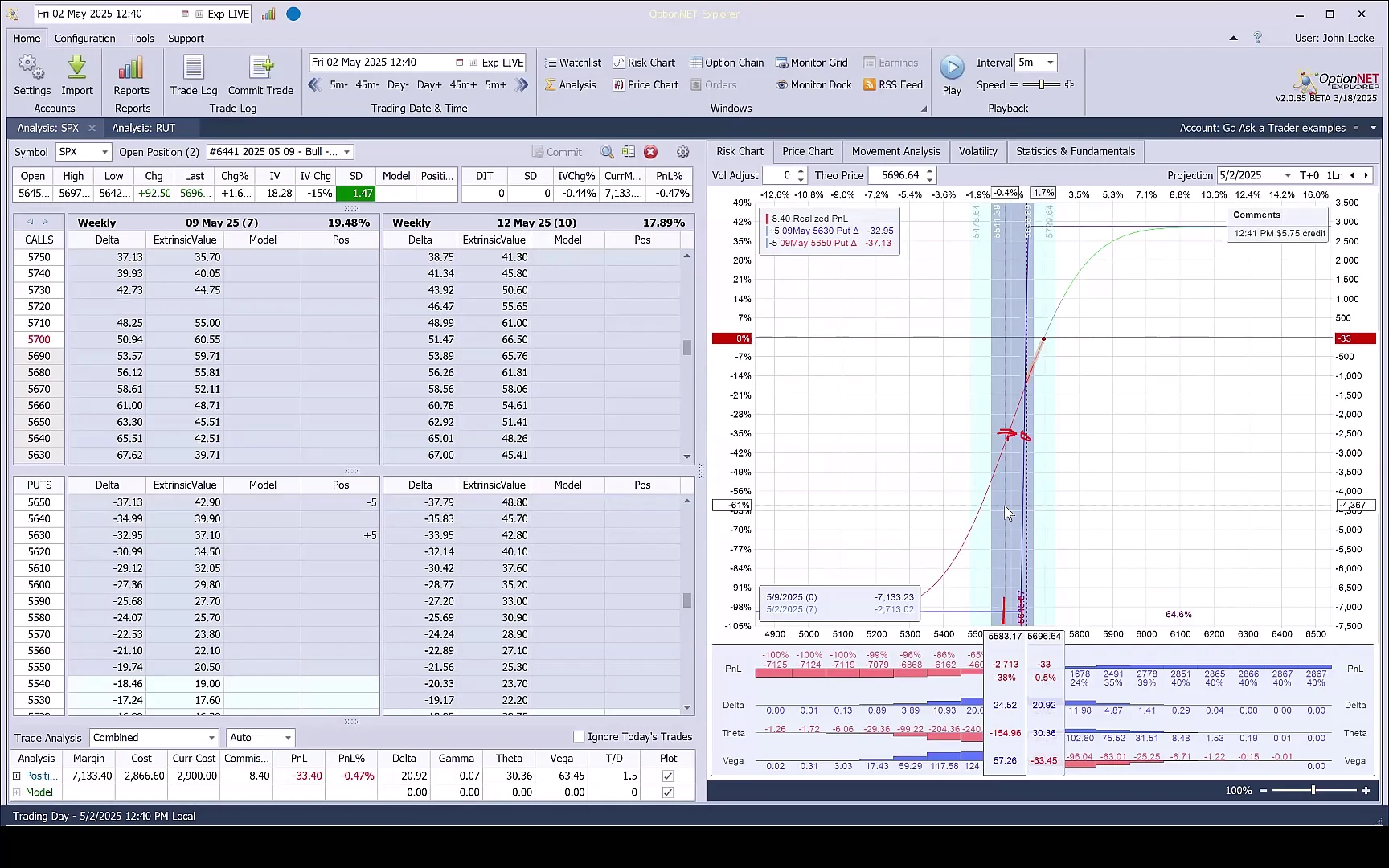Open the Open Position #6441 dropdown
1389x868 pixels.
(x=347, y=152)
